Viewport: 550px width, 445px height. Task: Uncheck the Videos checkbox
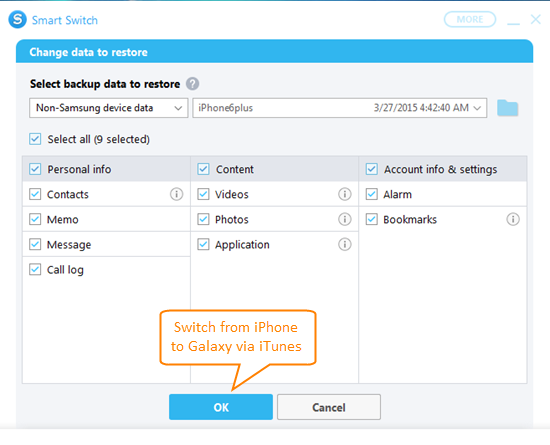pyautogui.click(x=203, y=194)
